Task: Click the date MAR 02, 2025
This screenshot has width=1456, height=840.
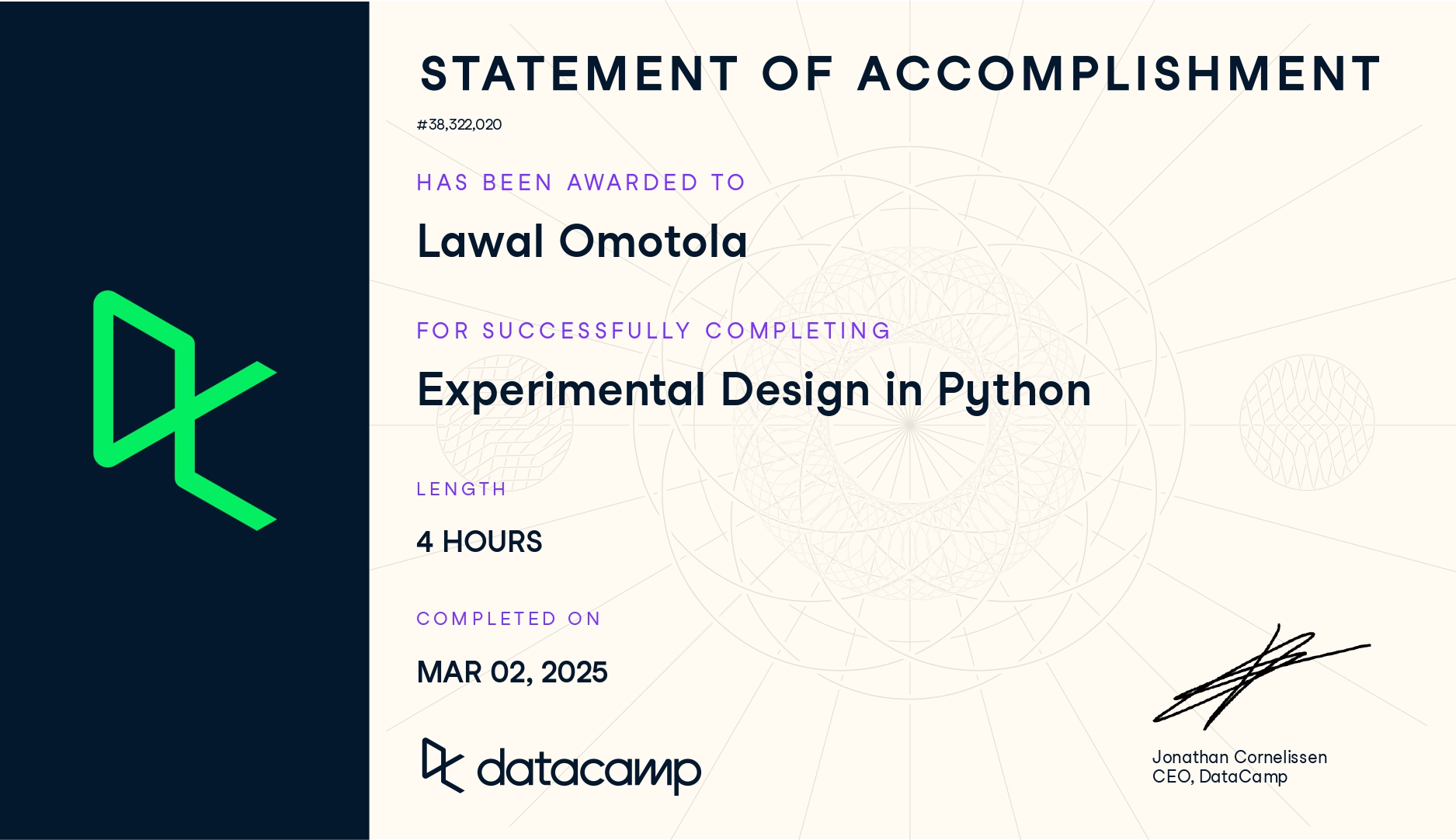Action: click(x=512, y=672)
